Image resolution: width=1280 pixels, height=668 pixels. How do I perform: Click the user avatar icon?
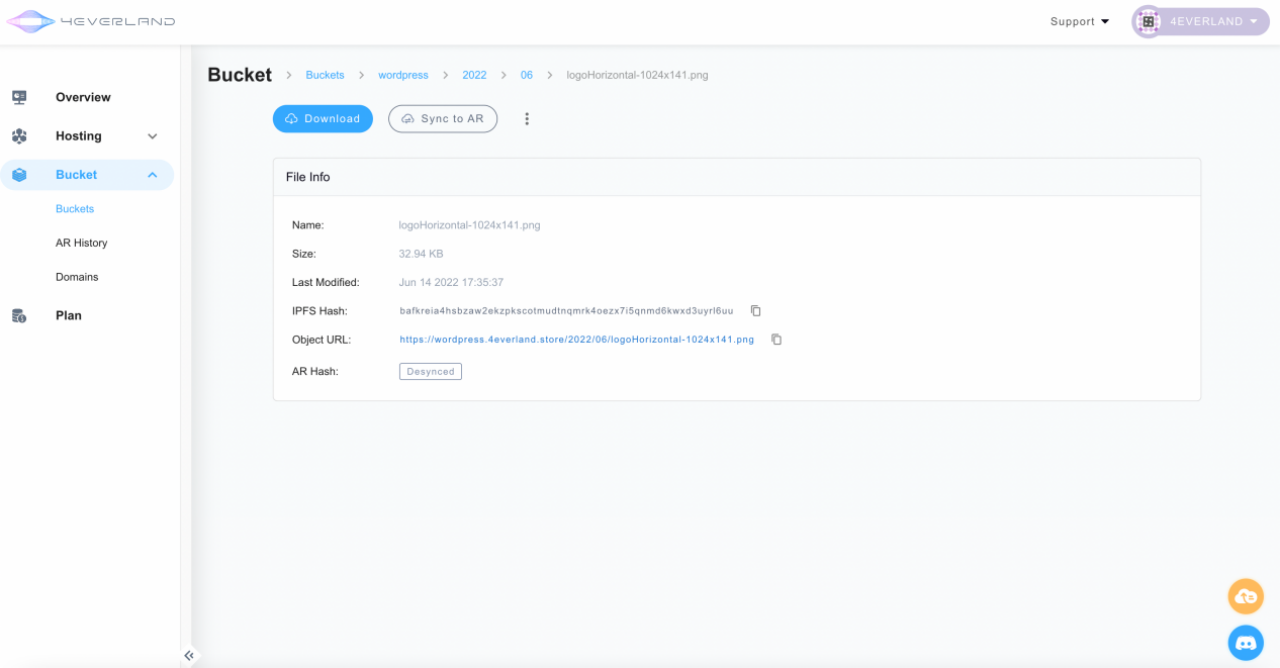click(1148, 21)
